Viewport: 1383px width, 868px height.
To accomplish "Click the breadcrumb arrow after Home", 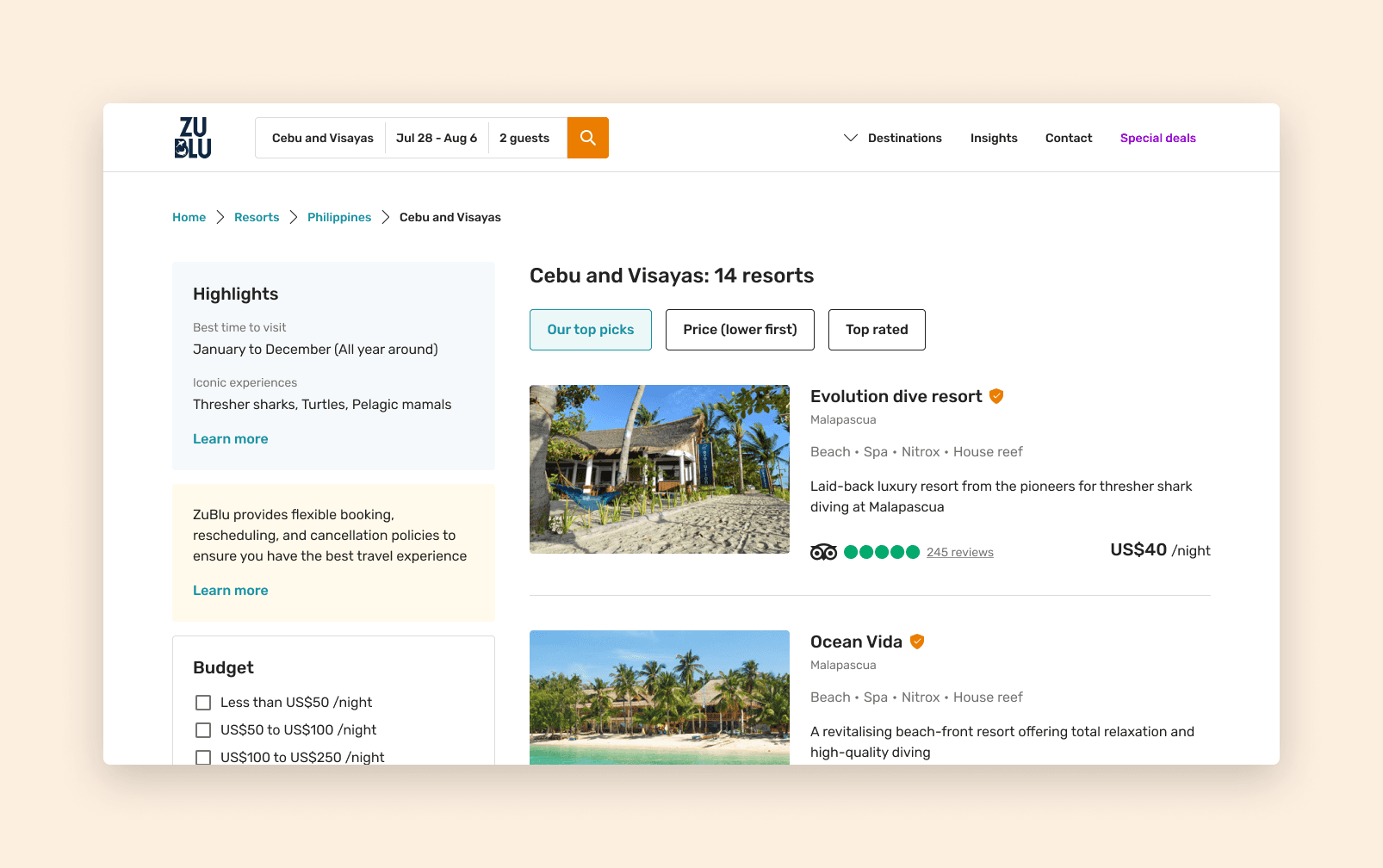I will (220, 217).
